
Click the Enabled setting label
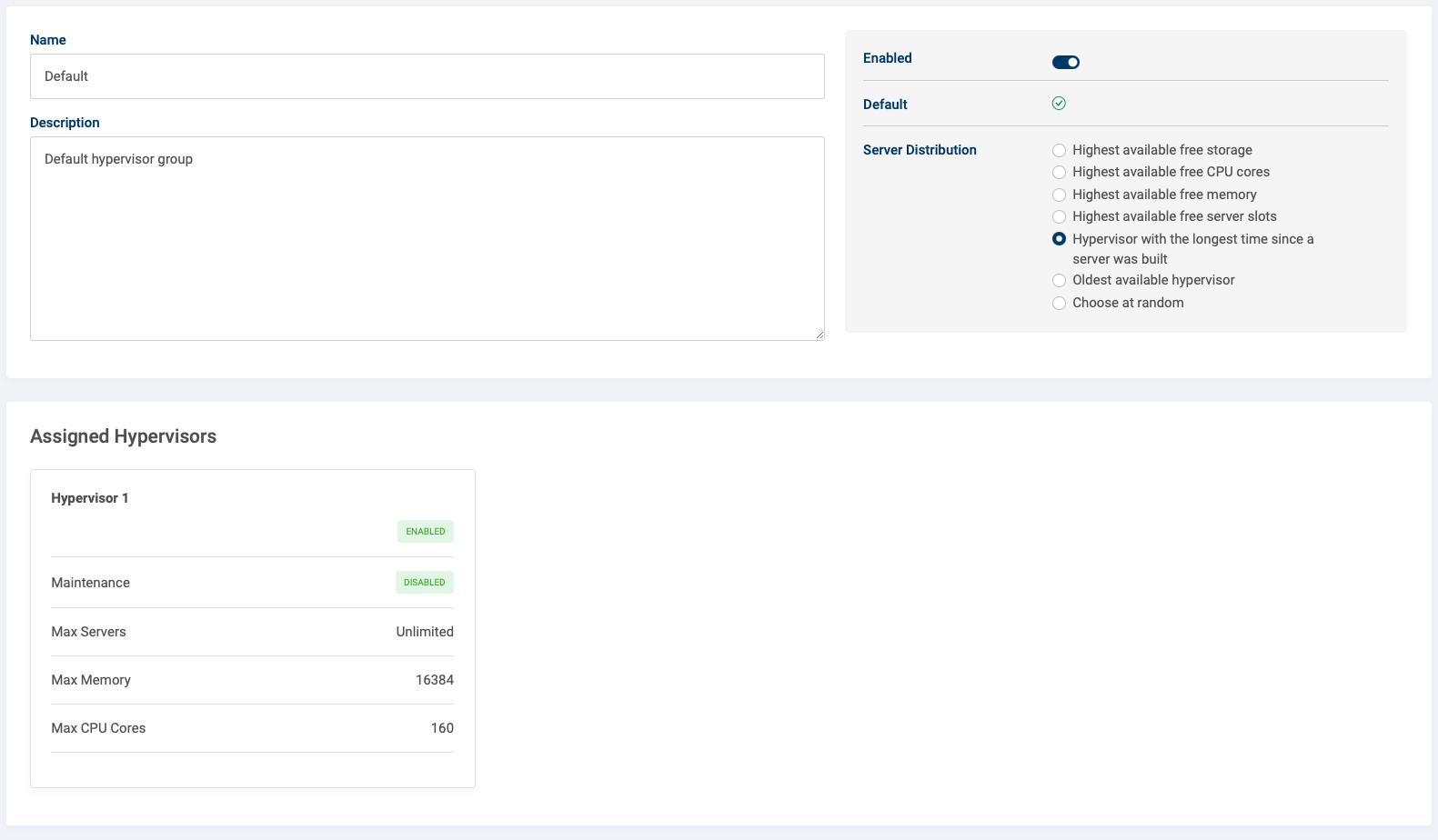tap(888, 58)
